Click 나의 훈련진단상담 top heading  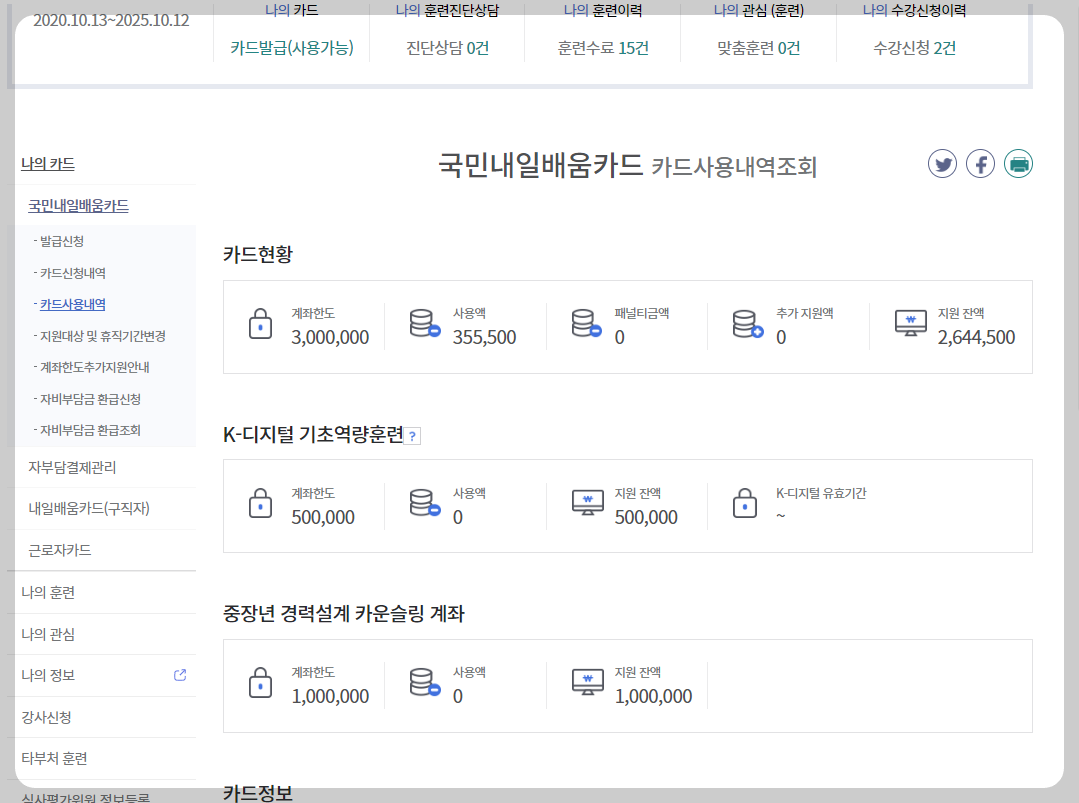pos(447,10)
